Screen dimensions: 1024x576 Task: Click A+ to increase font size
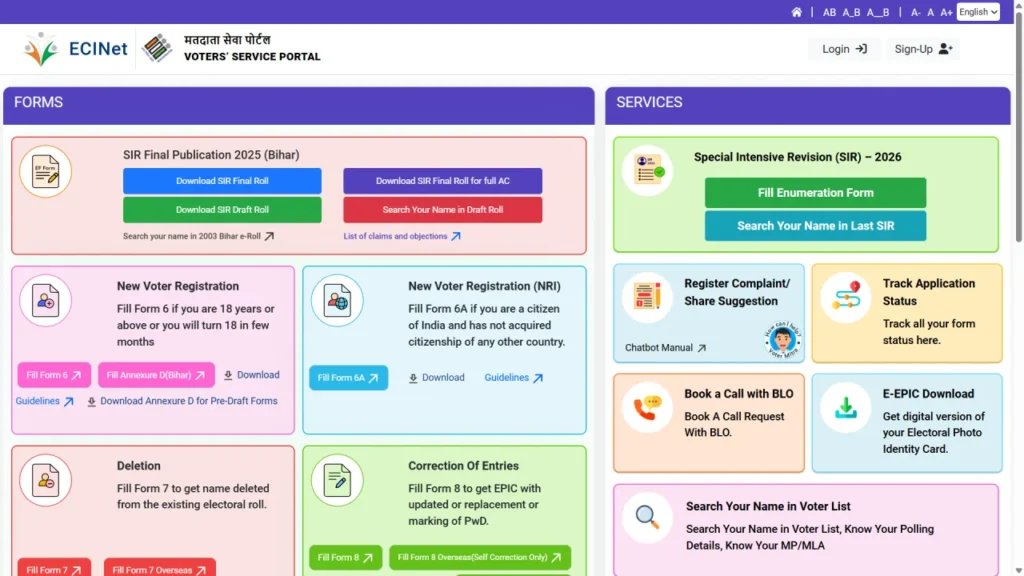click(946, 11)
